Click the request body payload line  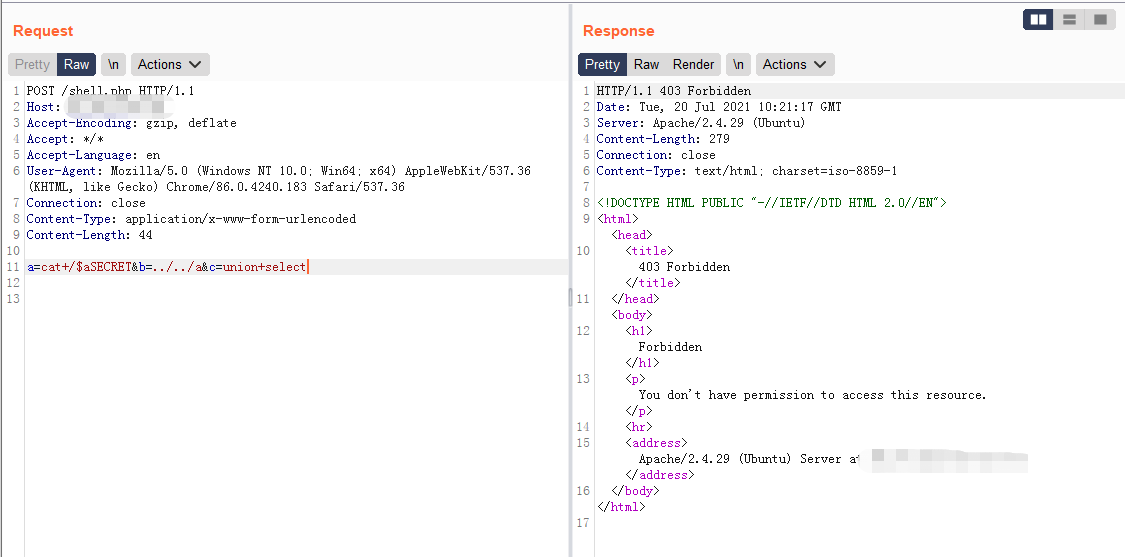pyautogui.click(x=166, y=267)
